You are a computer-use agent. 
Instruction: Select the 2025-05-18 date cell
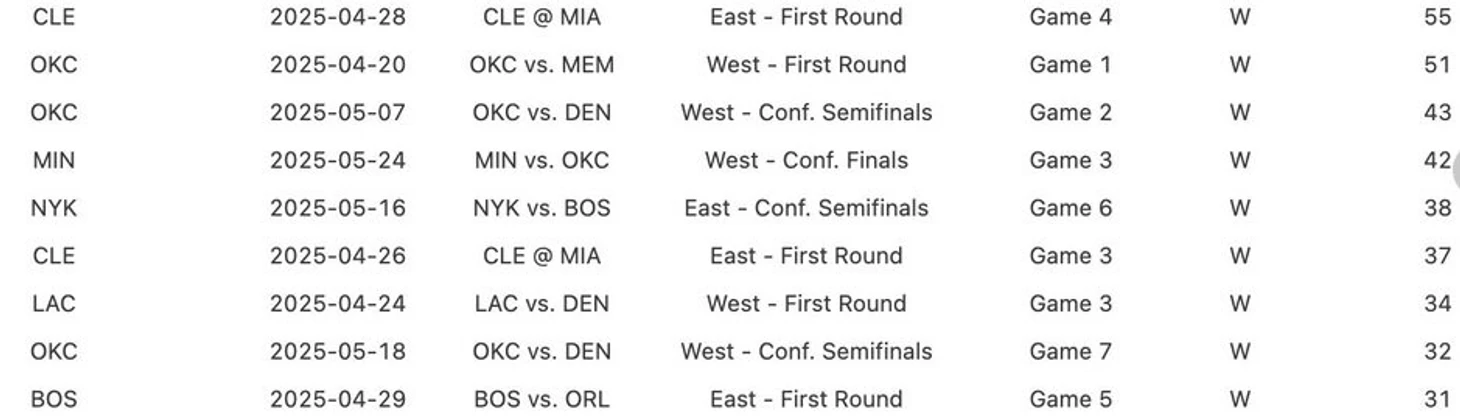click(x=338, y=352)
